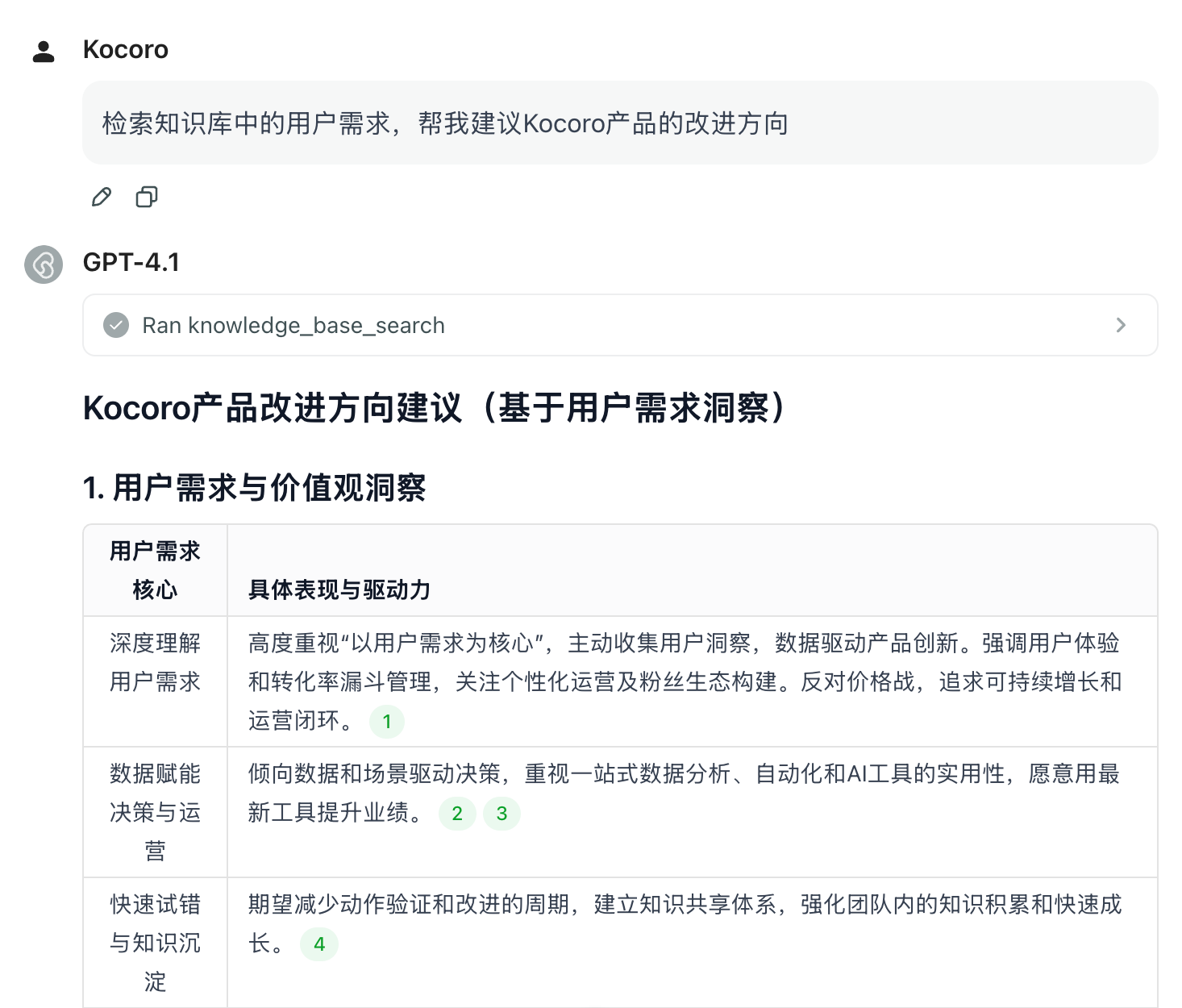This screenshot has width=1182, height=1008.
Task: Click the Kocoro user avatar icon
Action: [x=44, y=51]
